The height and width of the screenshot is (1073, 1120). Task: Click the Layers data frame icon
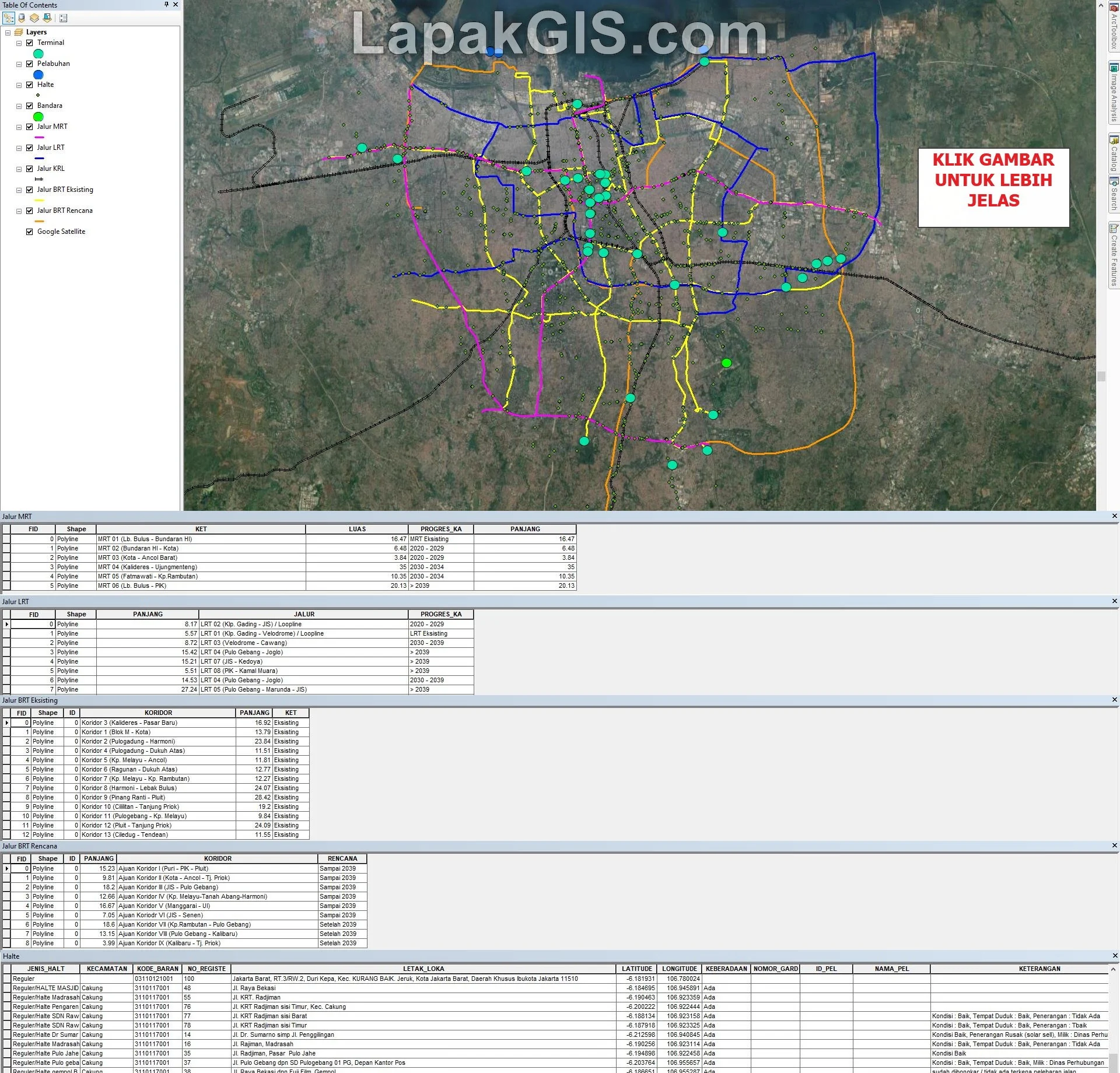[x=19, y=32]
